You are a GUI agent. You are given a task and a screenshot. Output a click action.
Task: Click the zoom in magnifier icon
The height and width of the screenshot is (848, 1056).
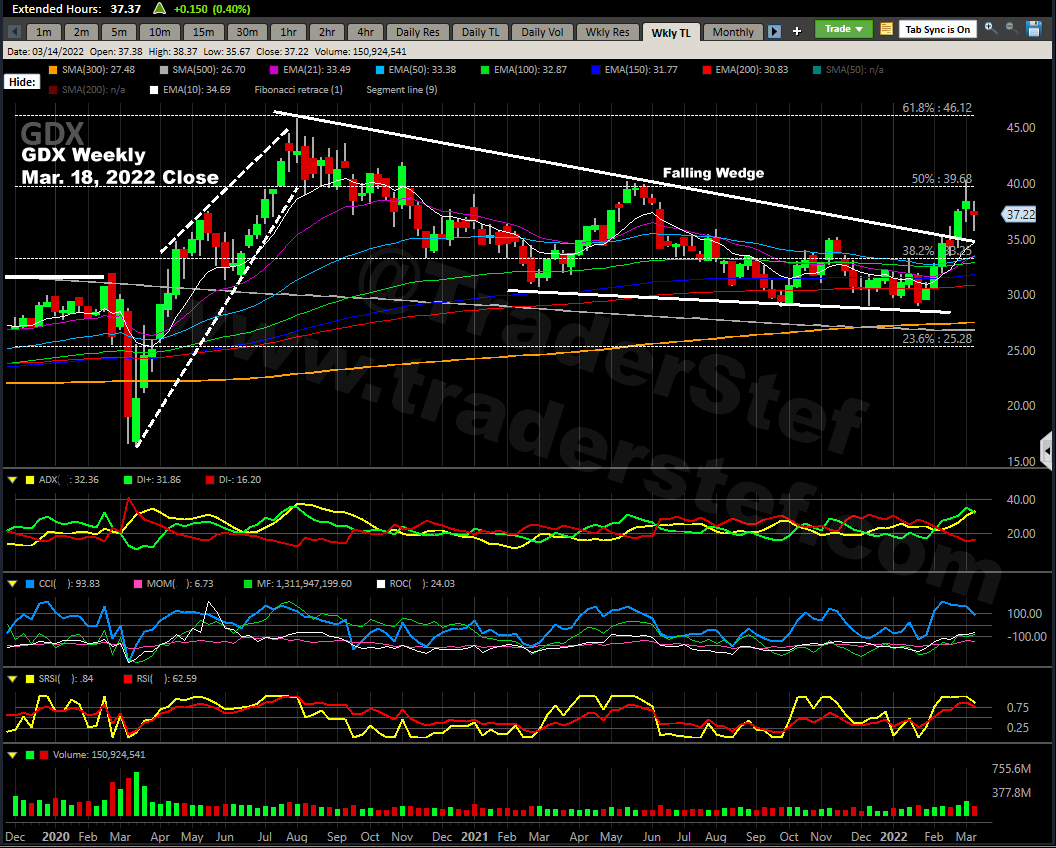(x=990, y=29)
